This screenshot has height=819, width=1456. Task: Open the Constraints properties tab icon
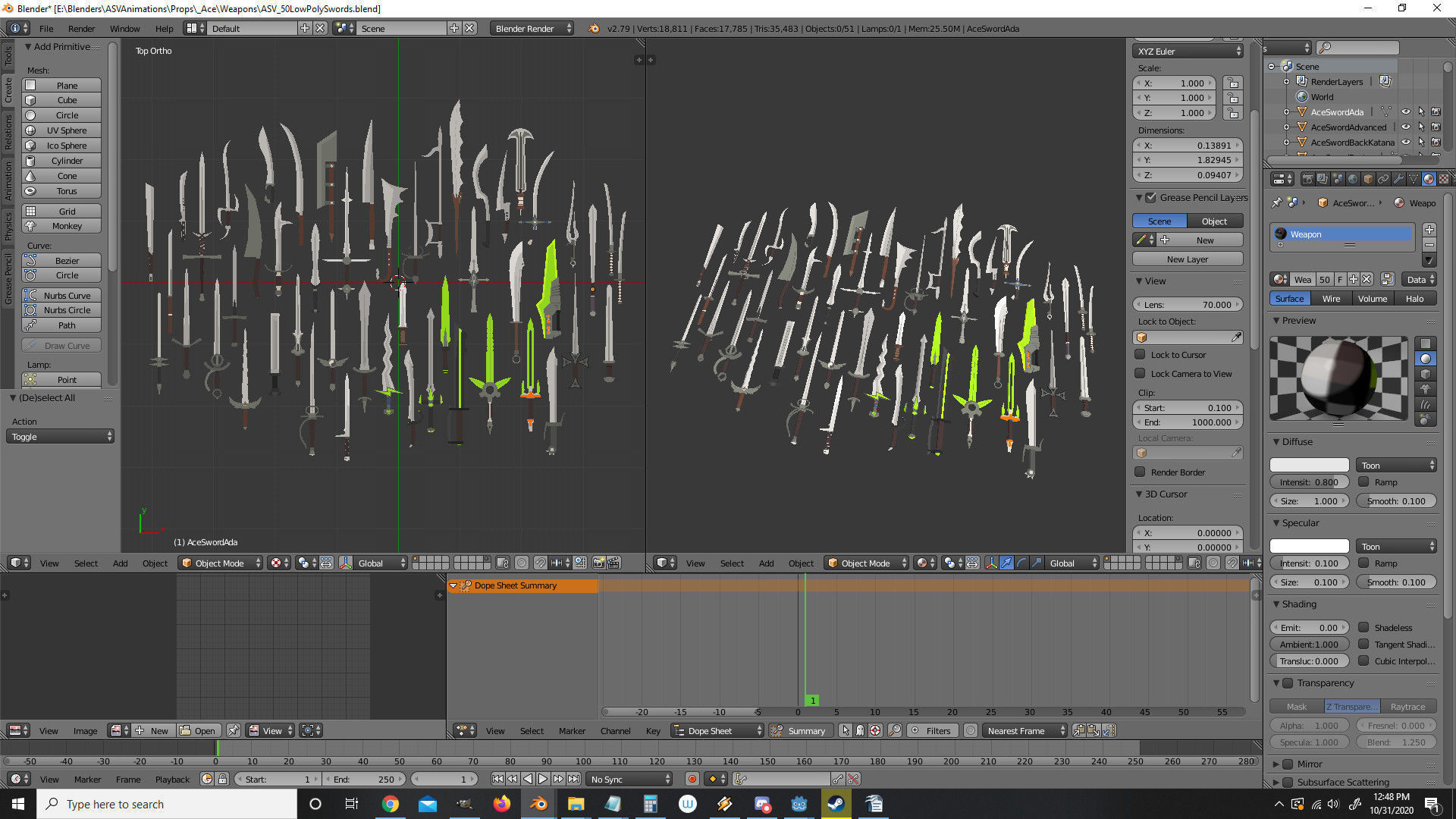click(1383, 180)
